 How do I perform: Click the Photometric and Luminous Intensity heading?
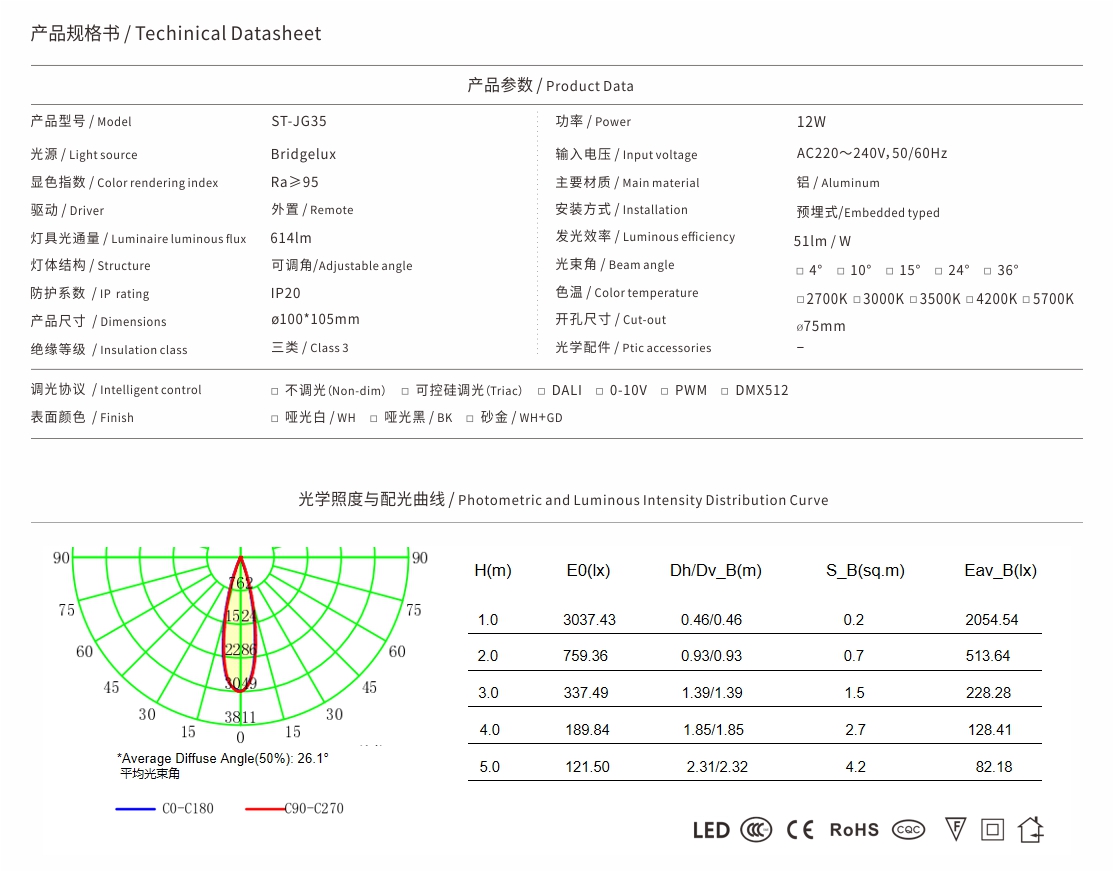coord(563,500)
